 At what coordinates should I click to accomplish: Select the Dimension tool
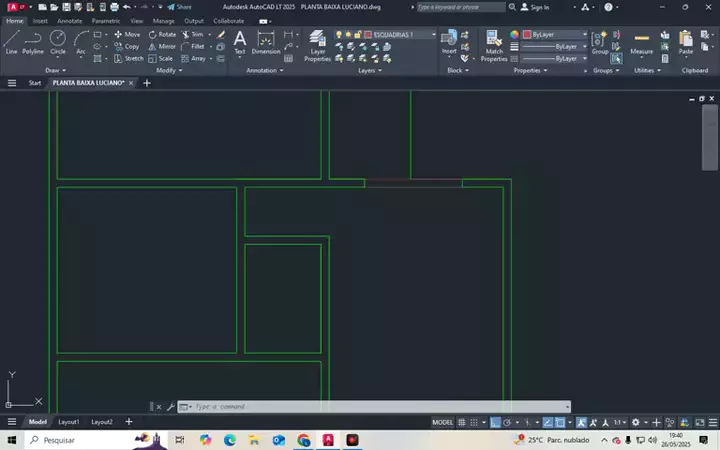pyautogui.click(x=266, y=41)
